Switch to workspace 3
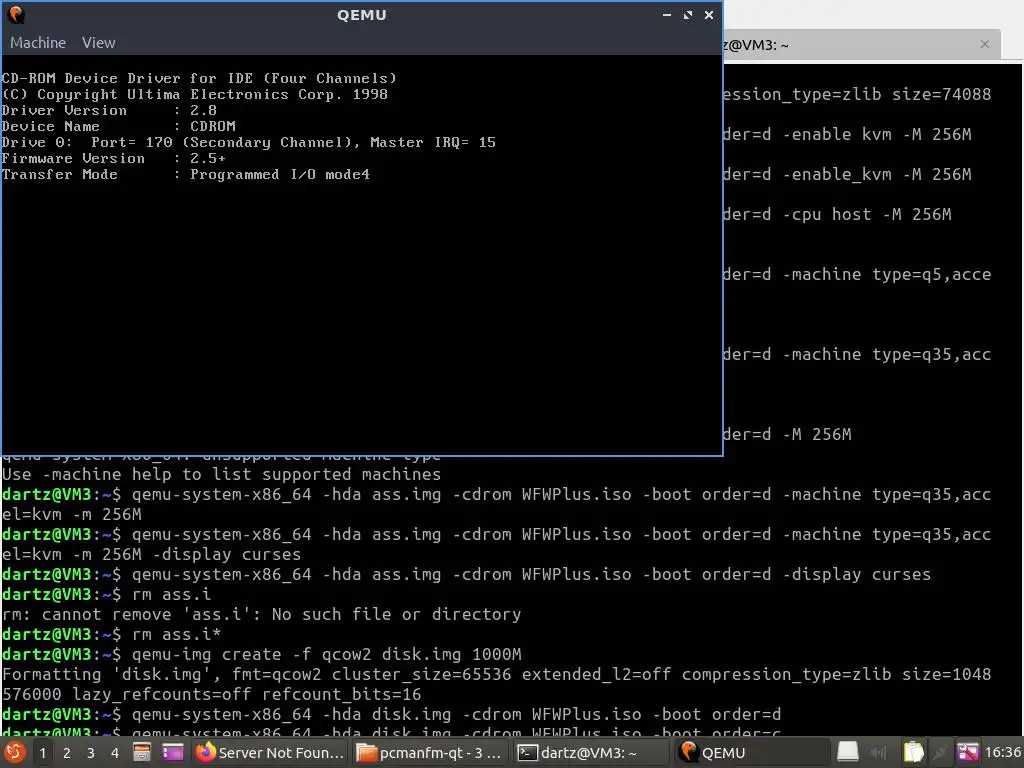 (91, 753)
